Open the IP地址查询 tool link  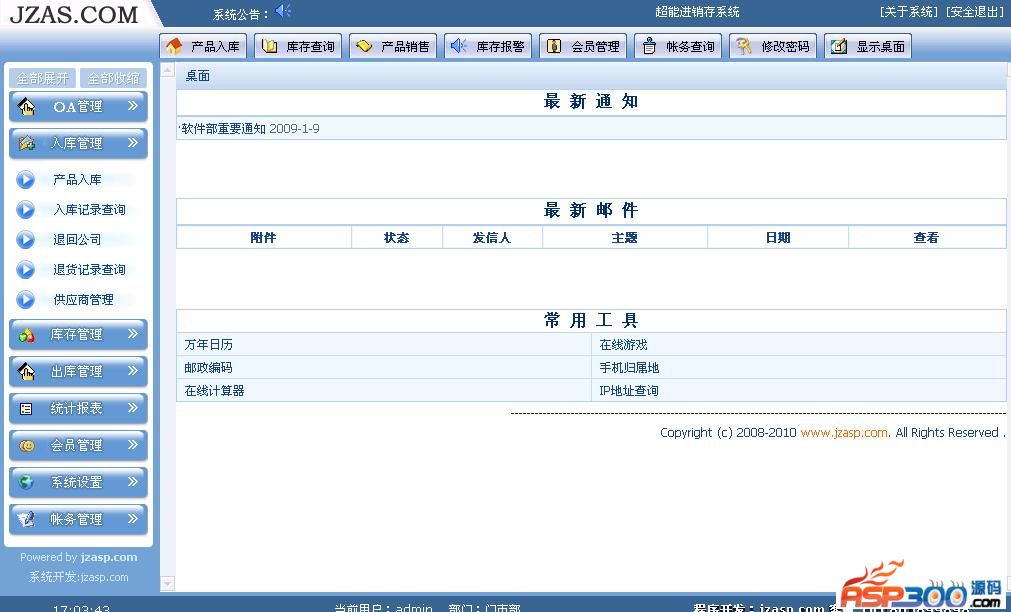[x=629, y=390]
